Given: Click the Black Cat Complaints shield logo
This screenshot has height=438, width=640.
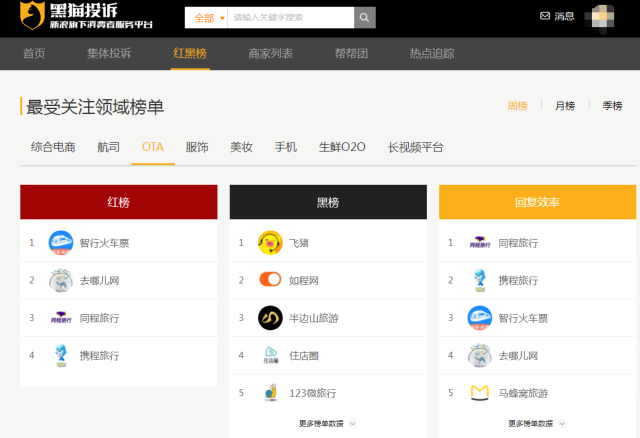Looking at the screenshot, I should click(32, 16).
